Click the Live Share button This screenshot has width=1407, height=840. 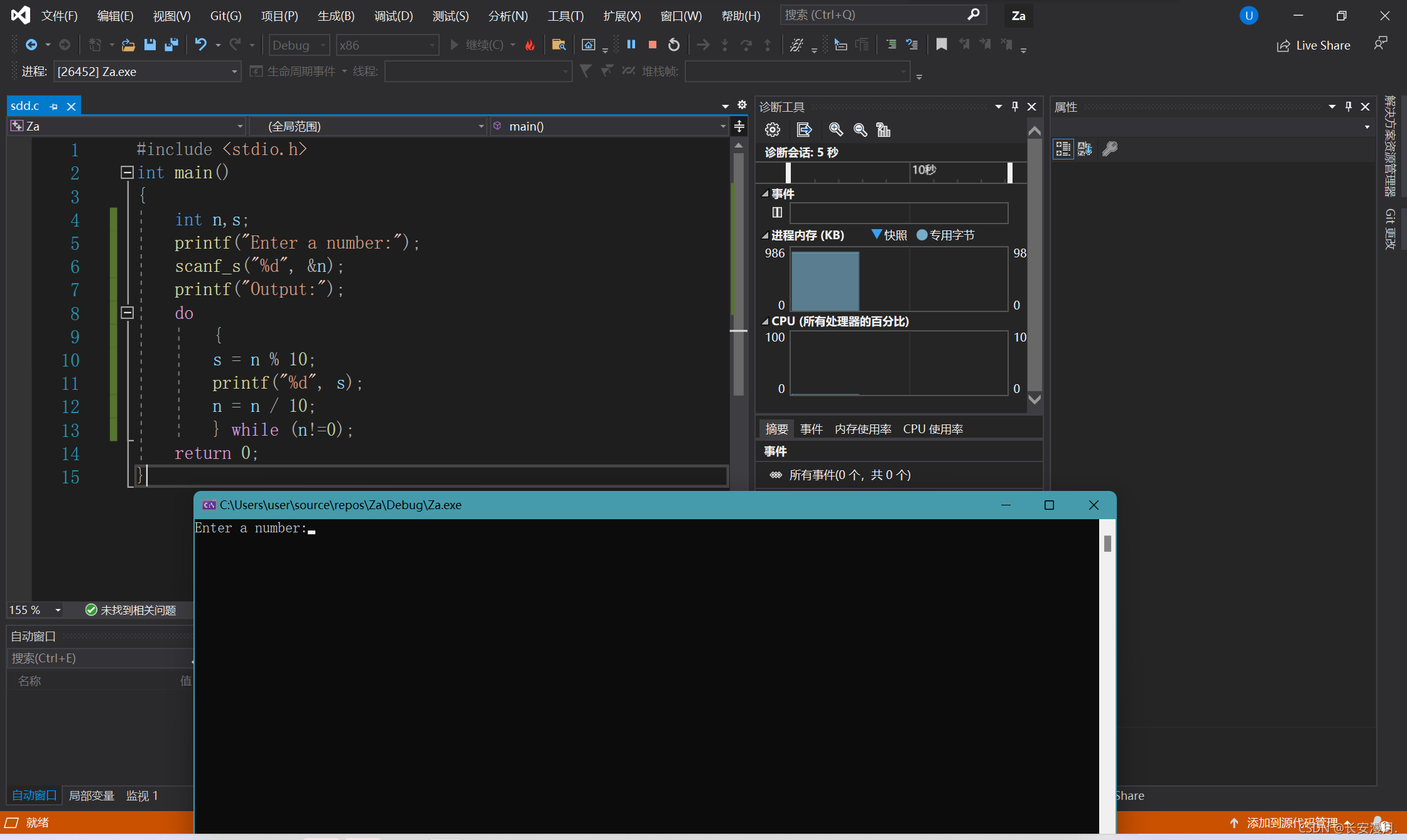tap(1313, 45)
